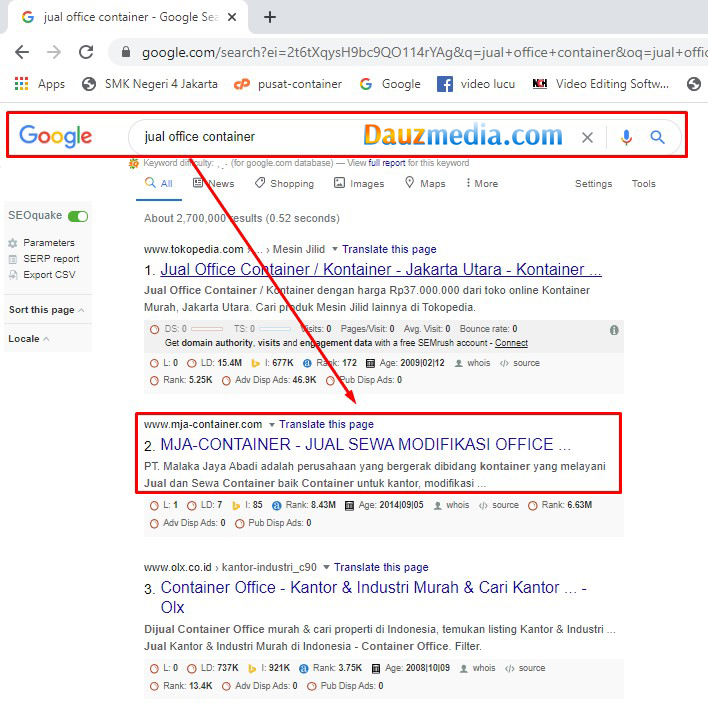Click the padlock site security icon
Screen dimensions: 708x706
126,52
